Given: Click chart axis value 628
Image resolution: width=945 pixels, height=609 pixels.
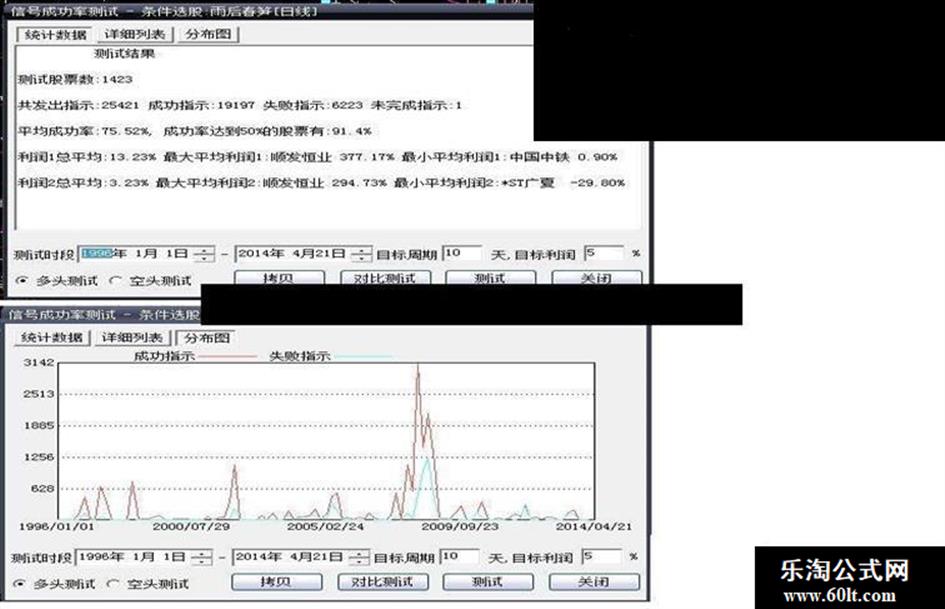Looking at the screenshot, I should [43, 488].
